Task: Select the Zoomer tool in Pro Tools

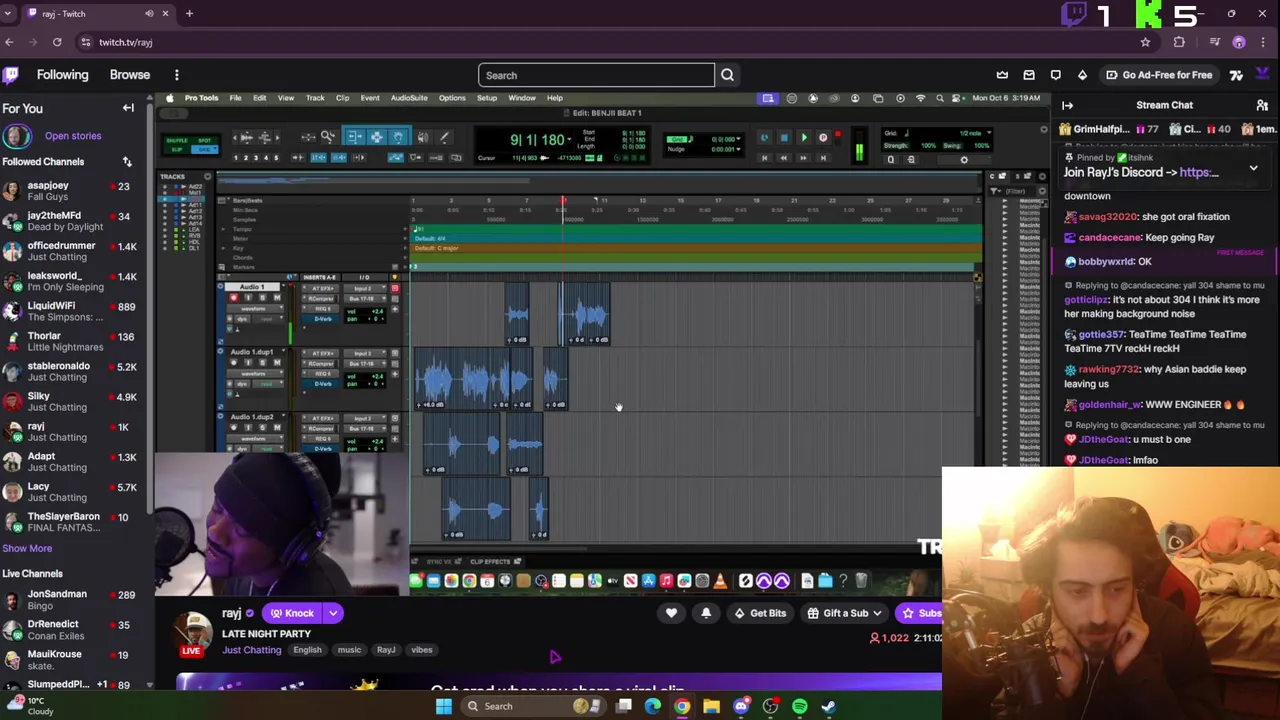Action: pos(328,137)
